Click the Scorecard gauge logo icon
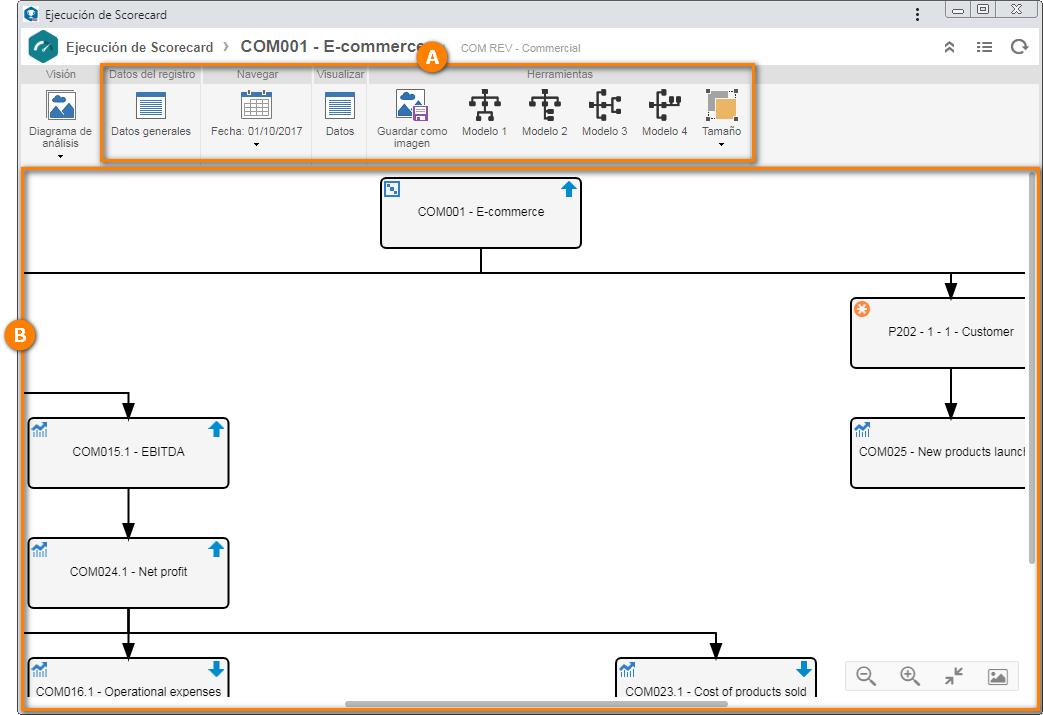This screenshot has height=715, width=1043. point(44,47)
